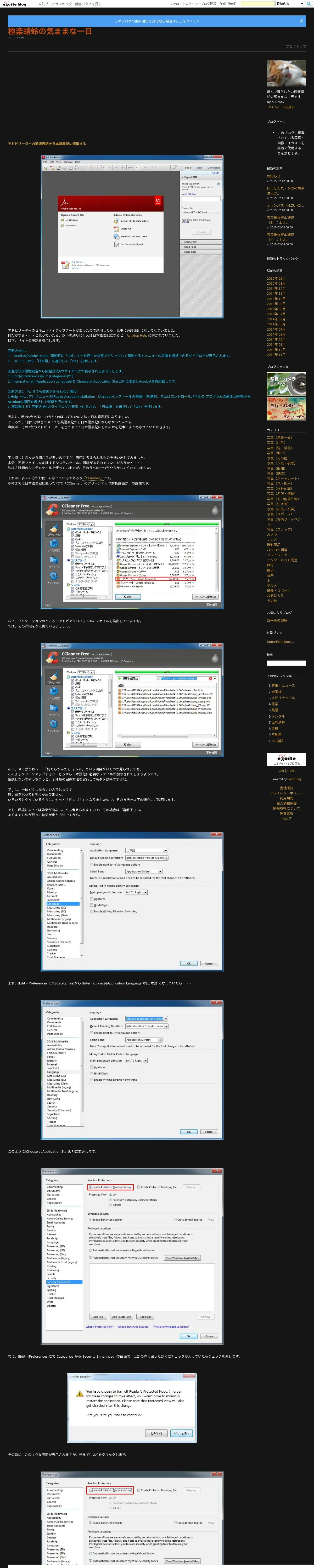Click the ログイン link in top bar
Image resolution: width=314 pixels, height=1568 pixels.
click(x=192, y=4)
